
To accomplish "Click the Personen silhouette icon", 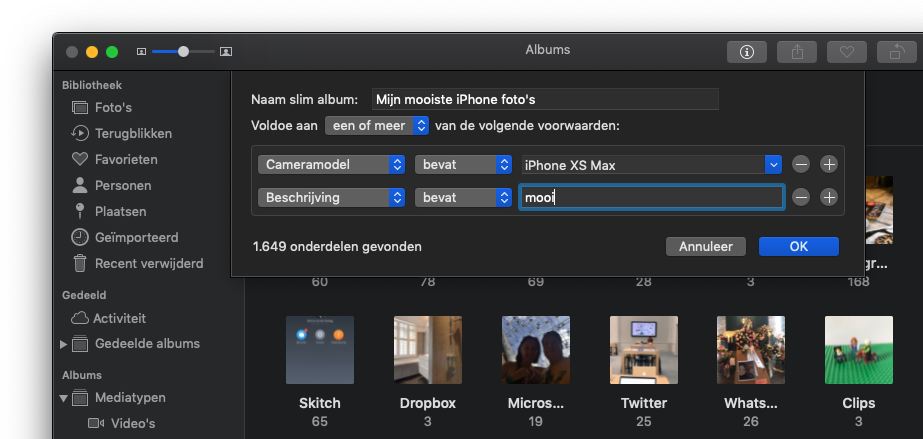I will [x=79, y=185].
